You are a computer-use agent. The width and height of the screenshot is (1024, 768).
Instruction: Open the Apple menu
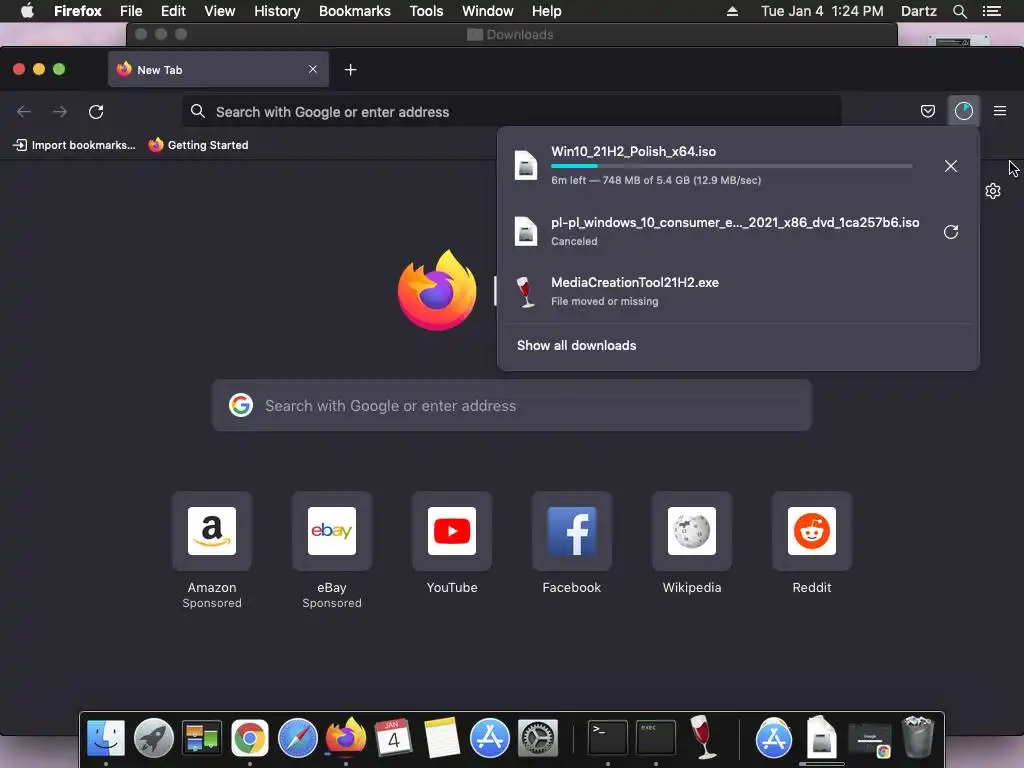tap(27, 11)
